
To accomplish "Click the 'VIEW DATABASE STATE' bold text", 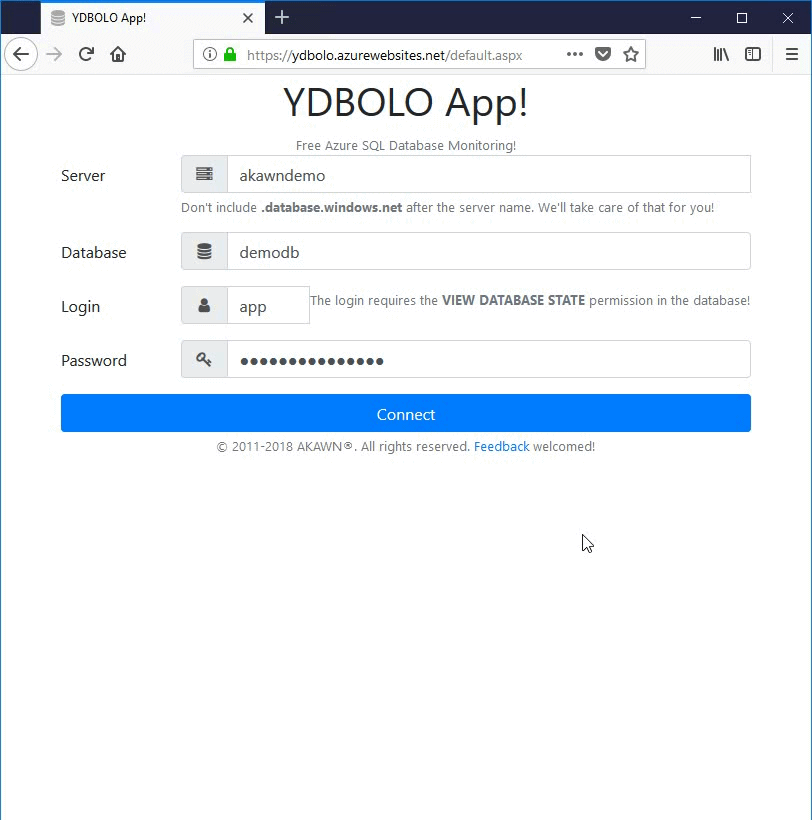I will [x=513, y=300].
